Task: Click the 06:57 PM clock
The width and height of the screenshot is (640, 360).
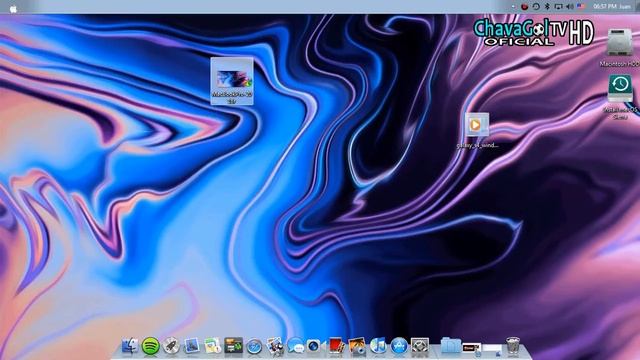Action: (x=604, y=7)
